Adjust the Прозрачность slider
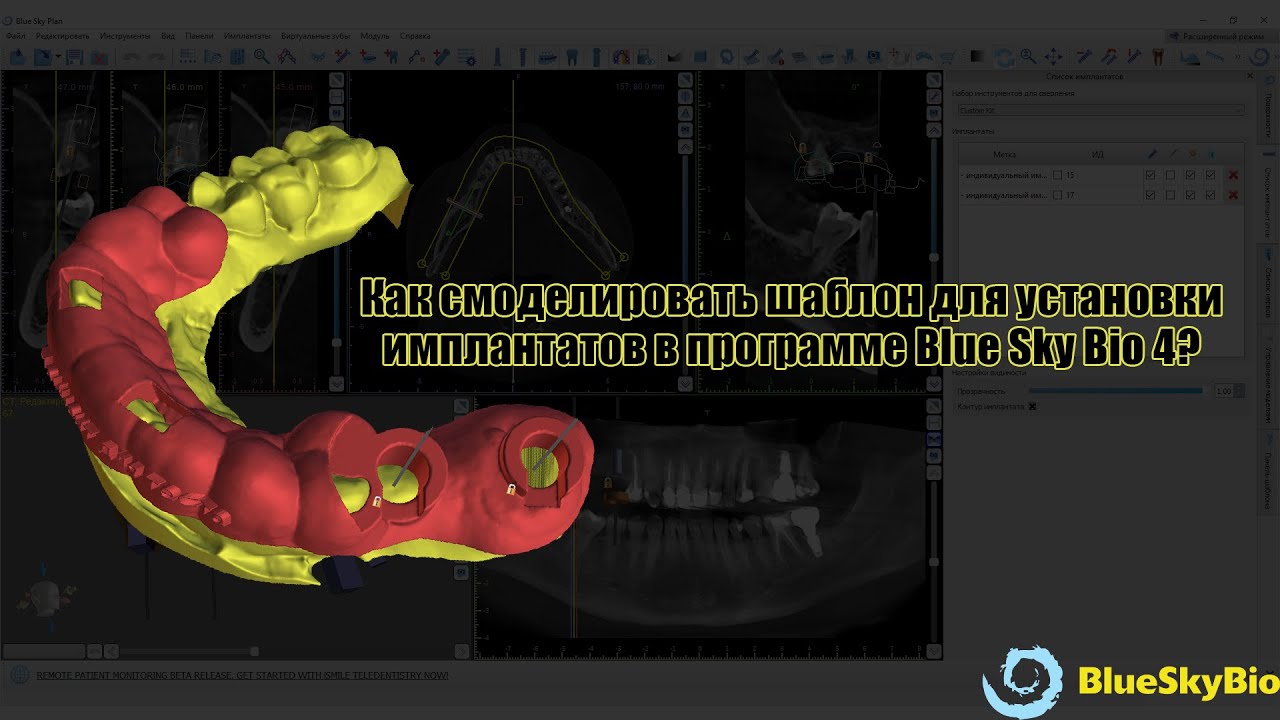 tap(1116, 391)
